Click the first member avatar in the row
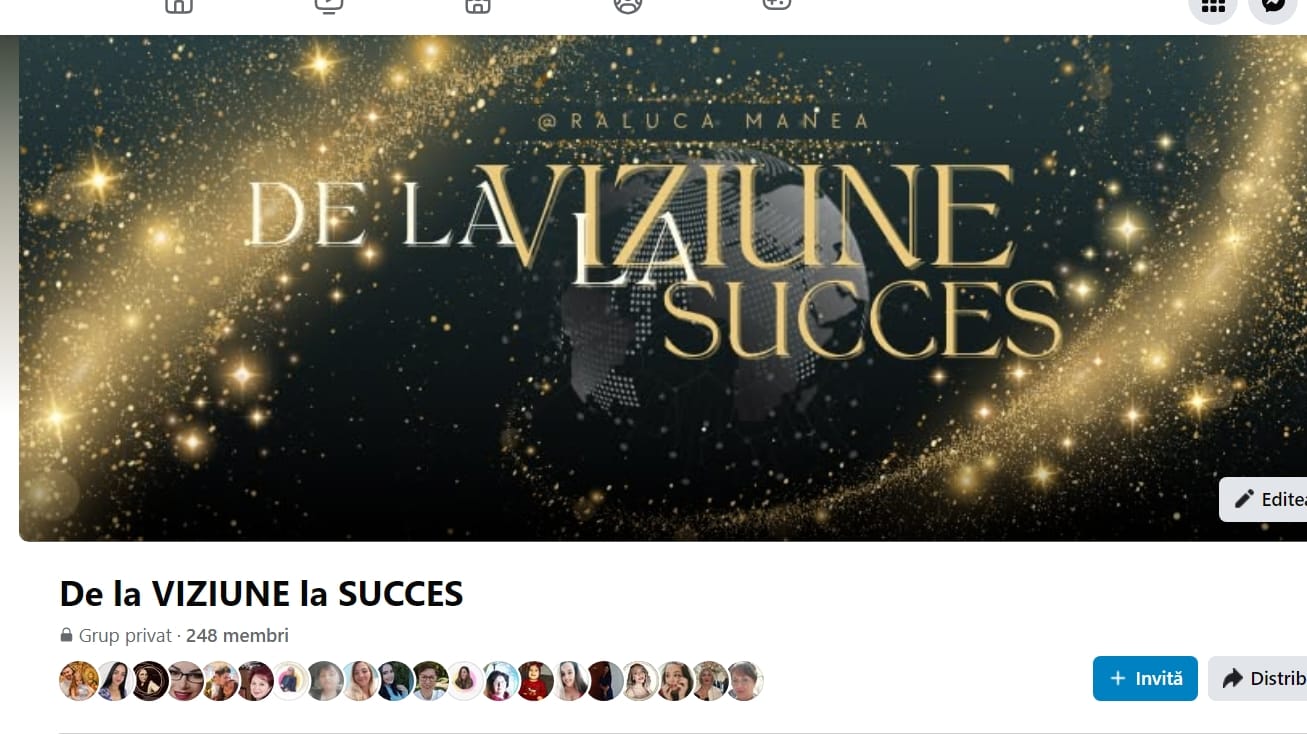The image size is (1307, 744). (79, 681)
